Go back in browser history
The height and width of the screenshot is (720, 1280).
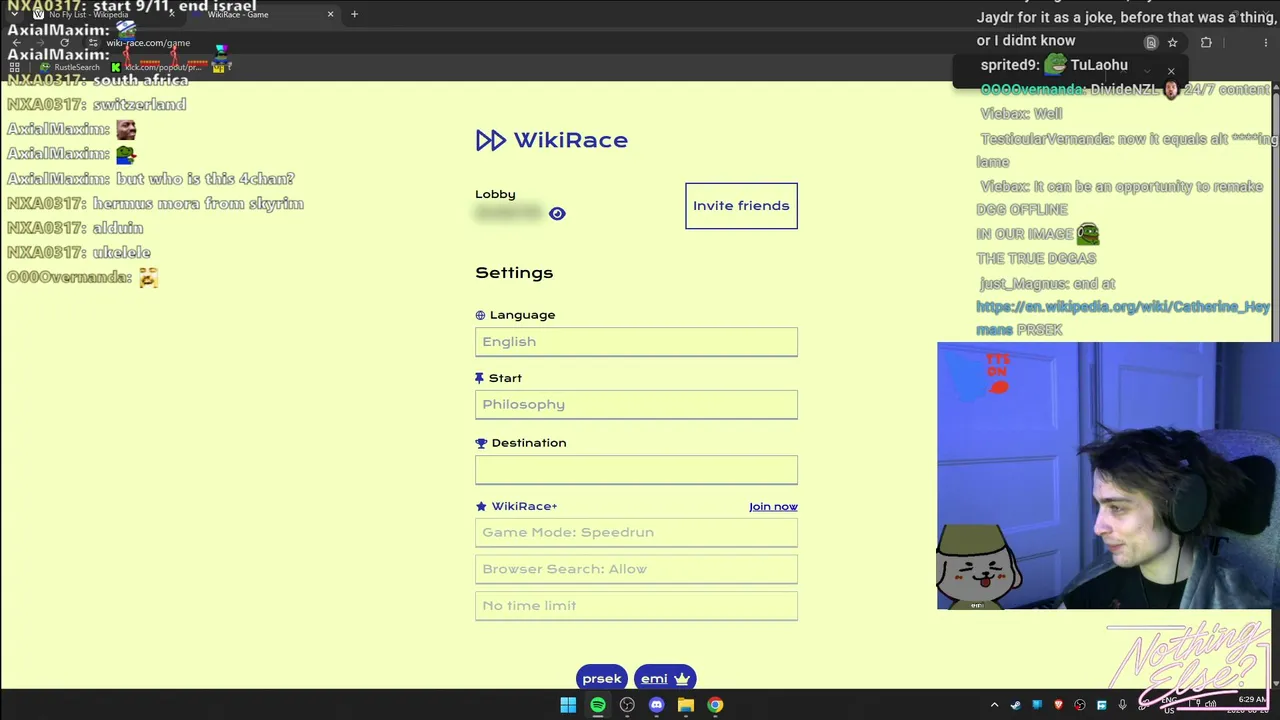tap(16, 43)
